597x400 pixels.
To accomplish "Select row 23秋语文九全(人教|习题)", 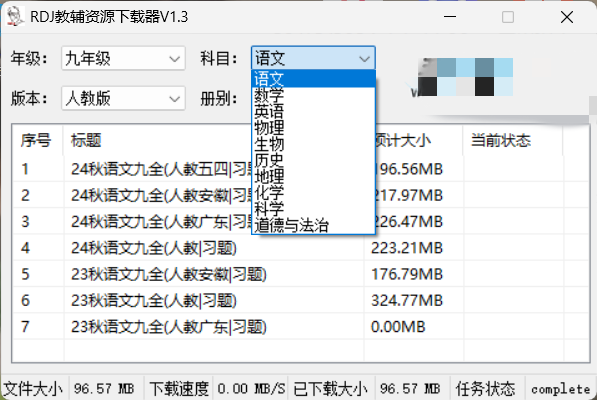I will [301, 300].
